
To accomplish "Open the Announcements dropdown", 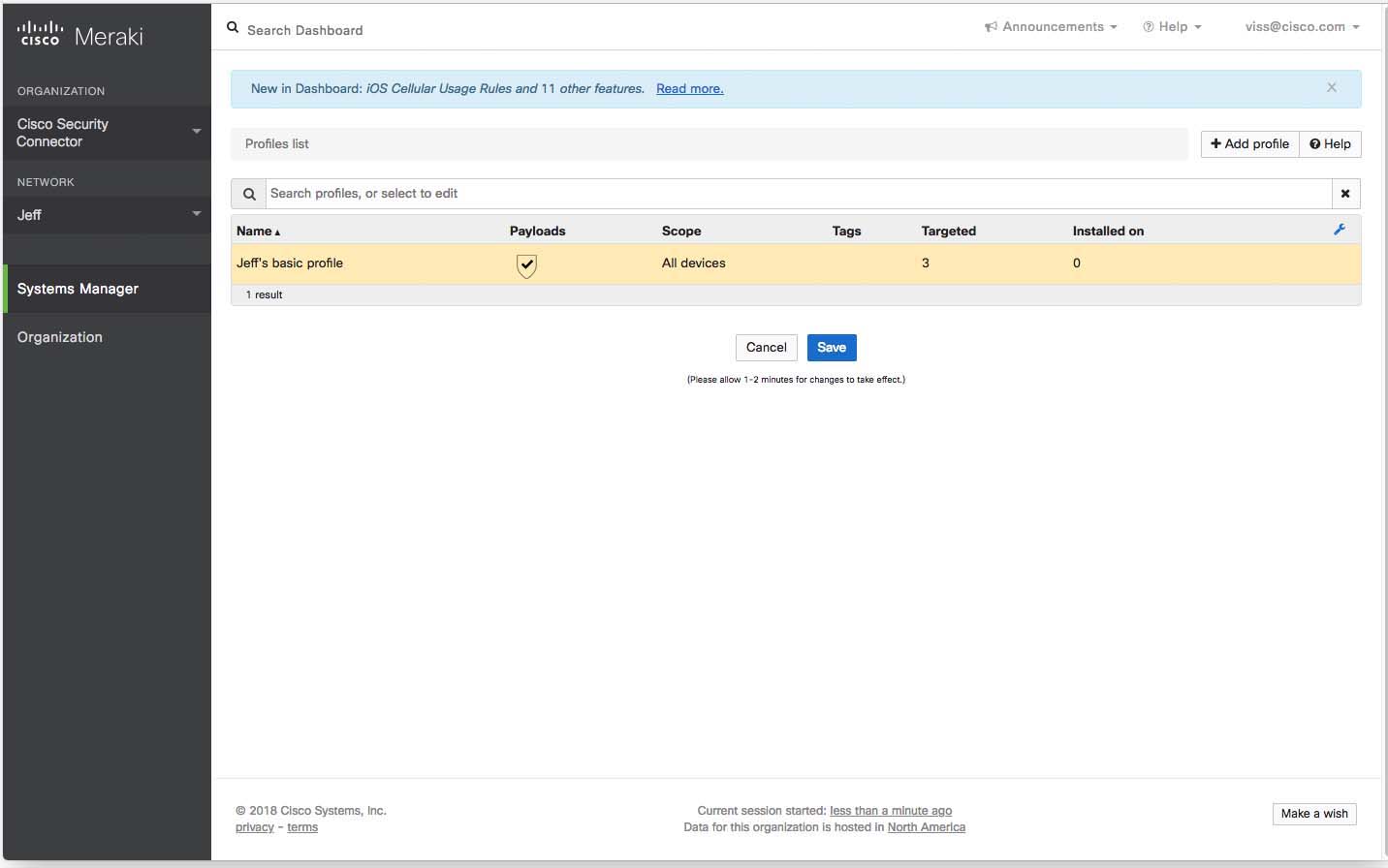I will pos(1051,27).
